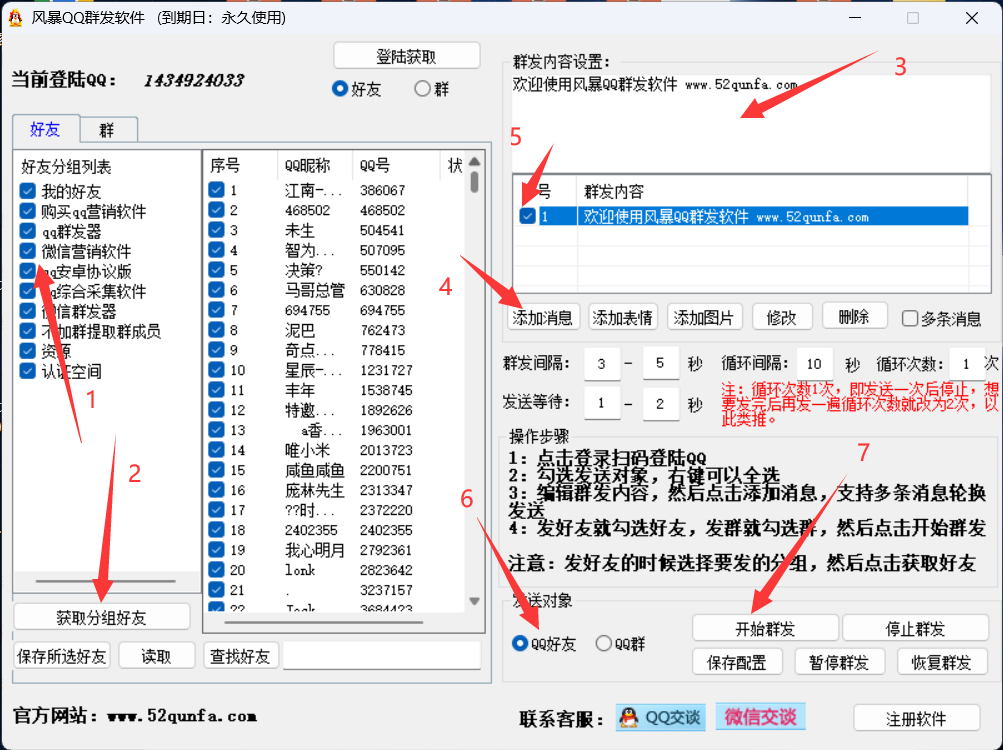
Task: Click the 登陆获取 login button
Action: [406, 56]
